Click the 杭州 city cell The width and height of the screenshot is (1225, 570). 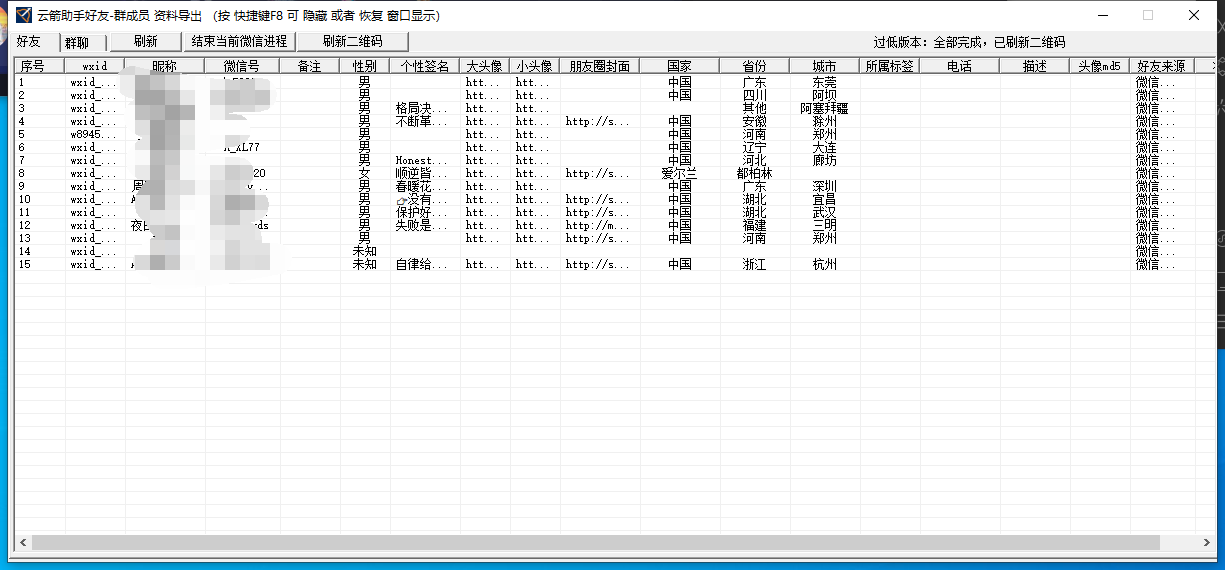point(824,264)
